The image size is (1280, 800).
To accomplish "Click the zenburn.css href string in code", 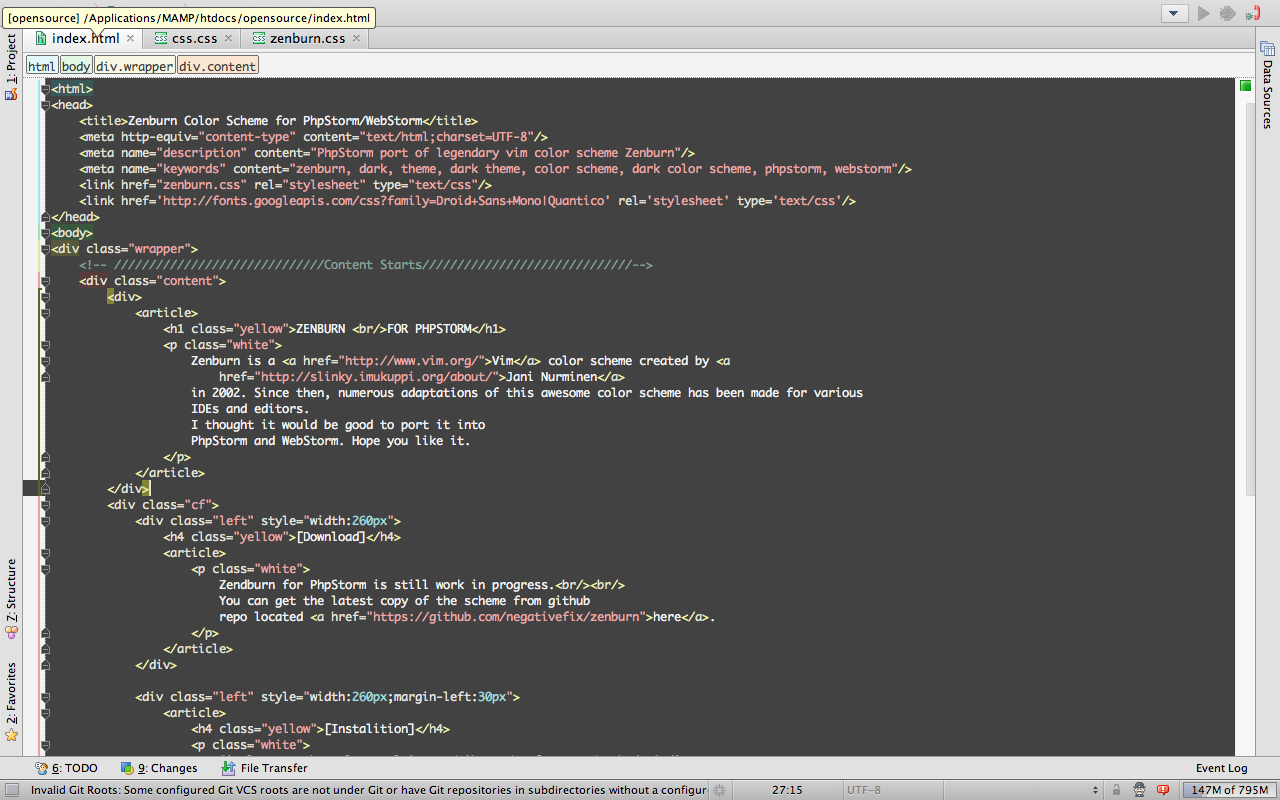I will (x=194, y=185).
